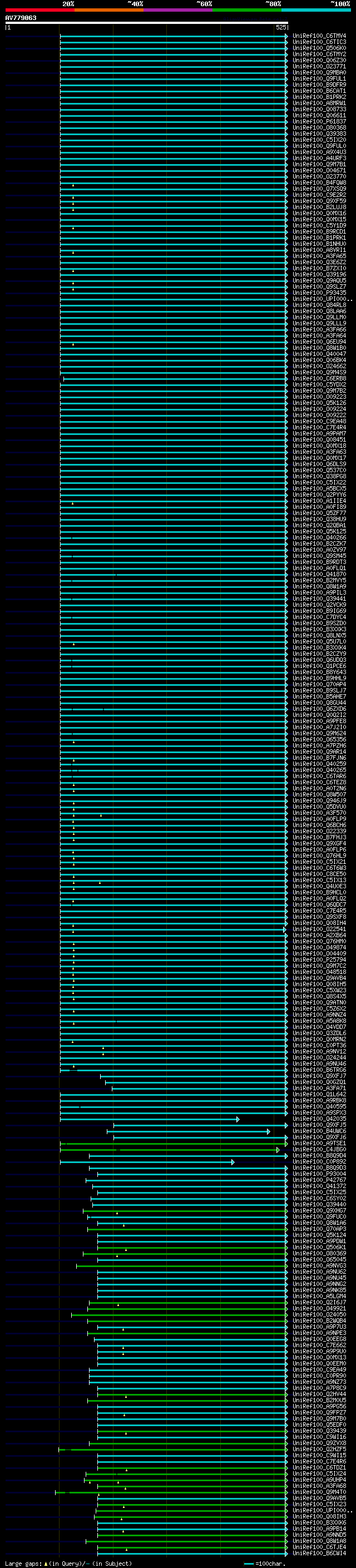Select the UniRef100_Q40595 hit
Screen dimensions: 356x1568
[x=319, y=1106]
